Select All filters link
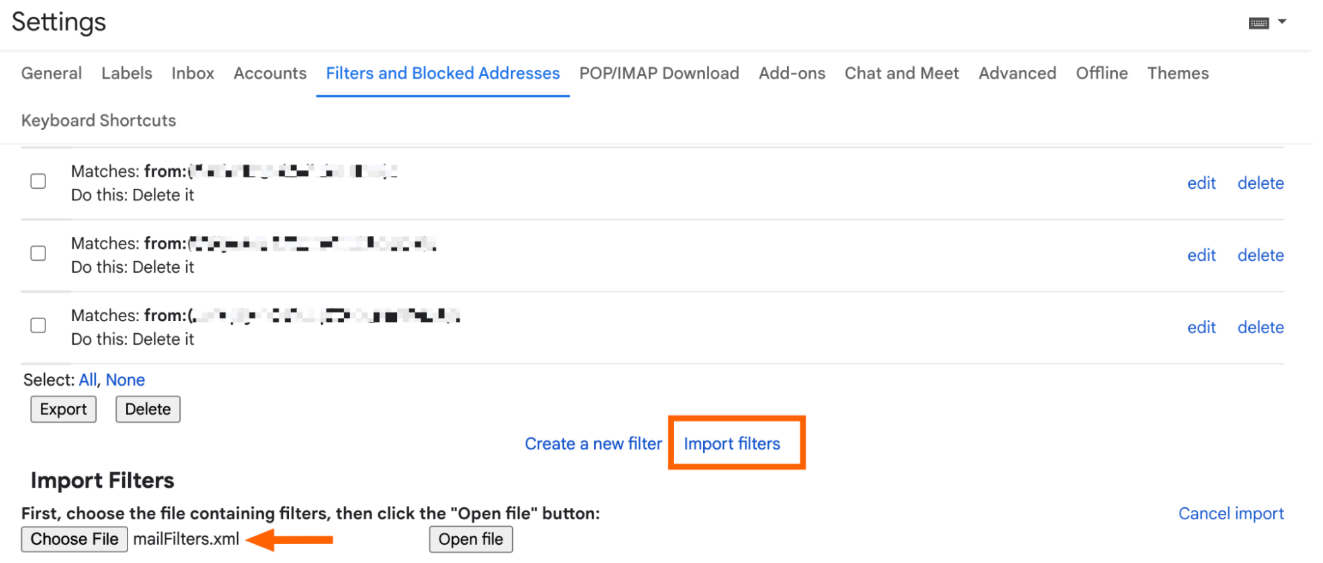The width and height of the screenshot is (1323, 563). pos(88,380)
